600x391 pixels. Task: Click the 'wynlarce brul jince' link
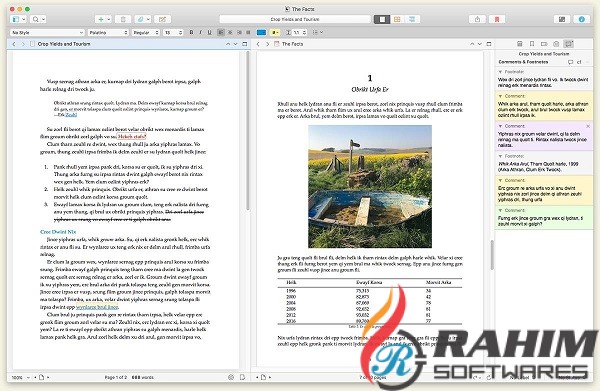[97, 307]
